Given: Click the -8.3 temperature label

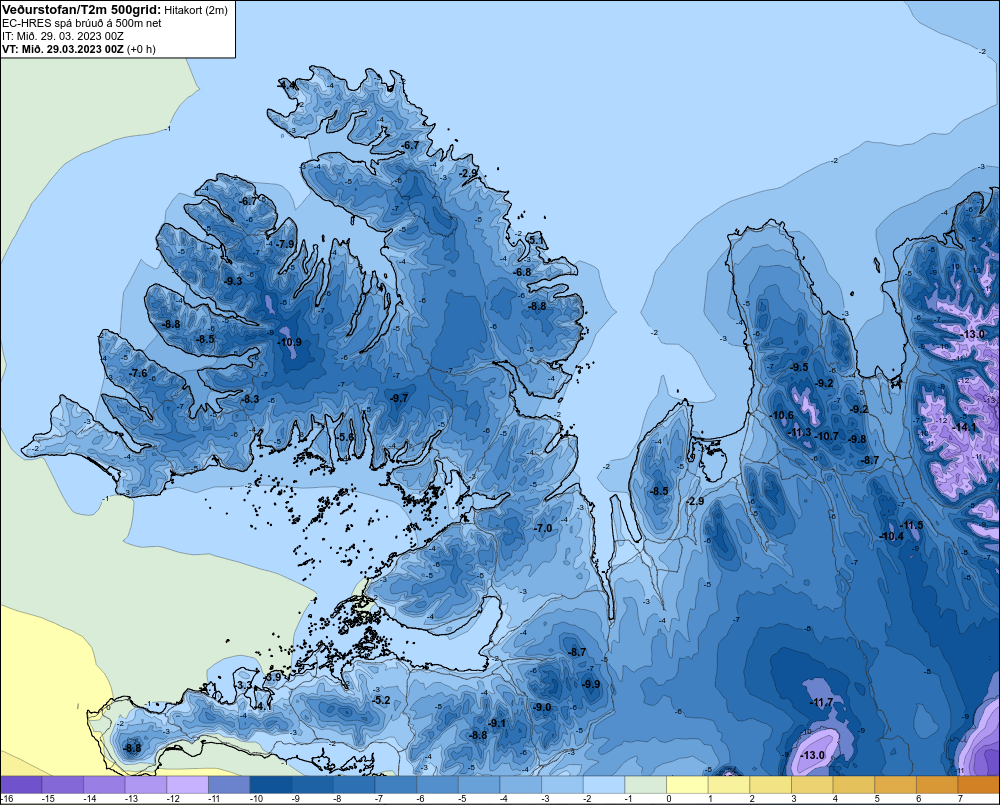Looking at the screenshot, I should coord(249,399).
